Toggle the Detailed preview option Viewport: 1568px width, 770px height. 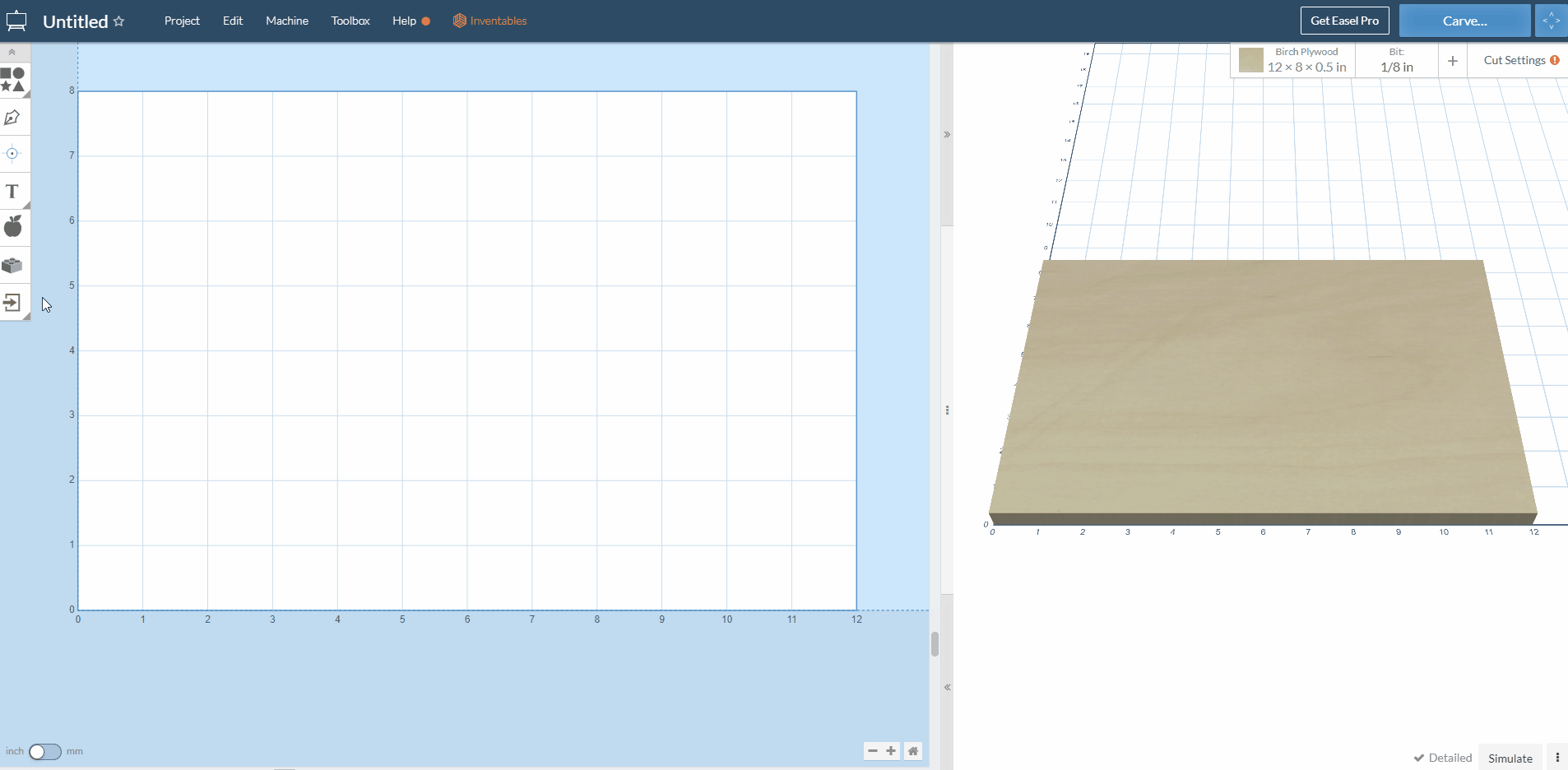(1442, 758)
